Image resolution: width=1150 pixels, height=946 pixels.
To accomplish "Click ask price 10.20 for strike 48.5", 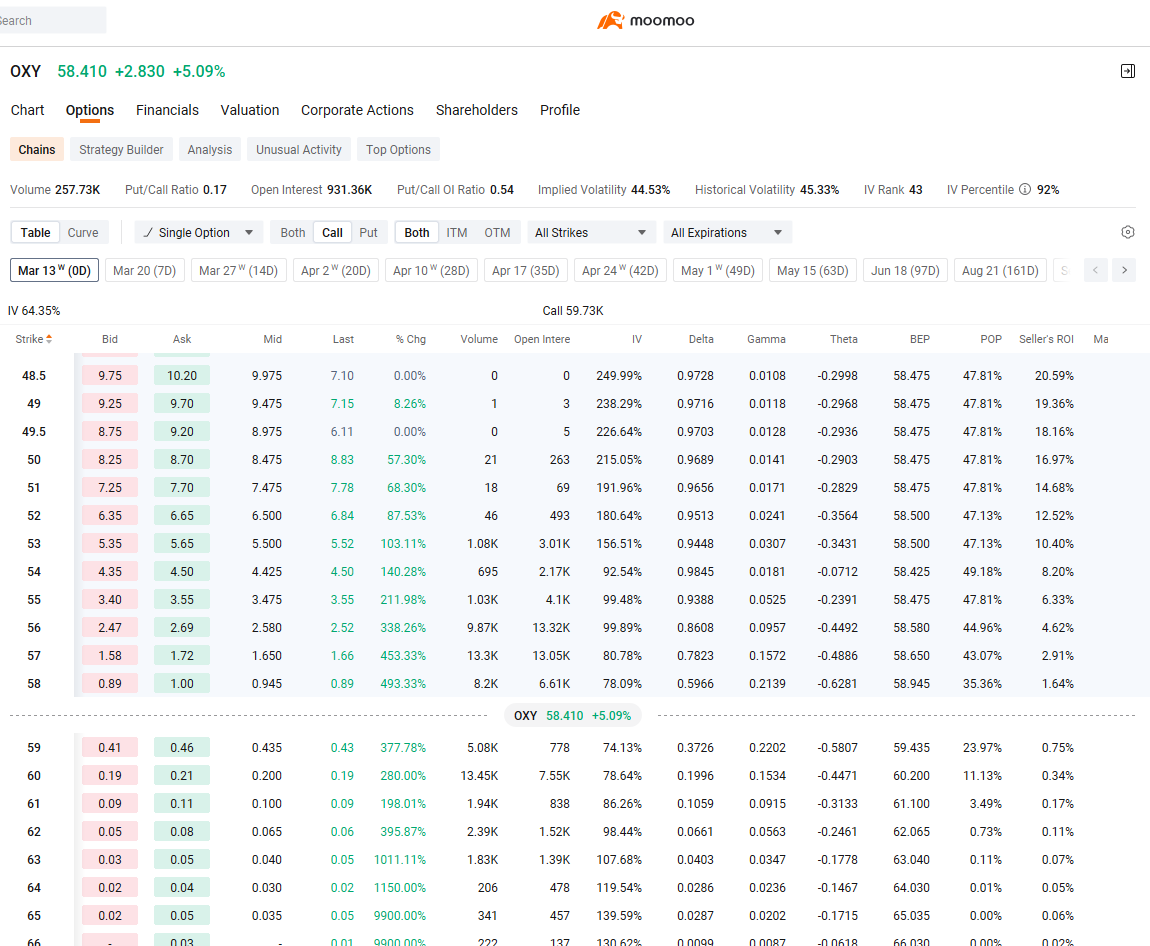I will click(182, 375).
